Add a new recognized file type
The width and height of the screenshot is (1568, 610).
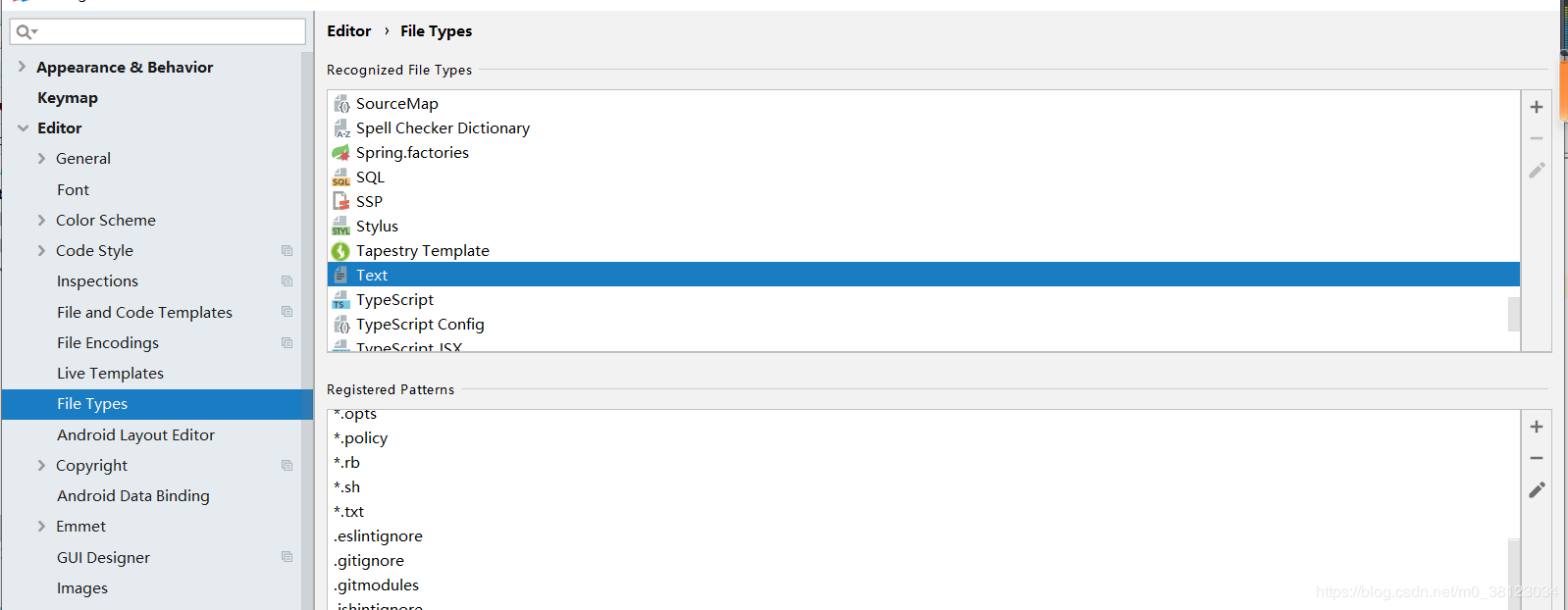[1536, 107]
